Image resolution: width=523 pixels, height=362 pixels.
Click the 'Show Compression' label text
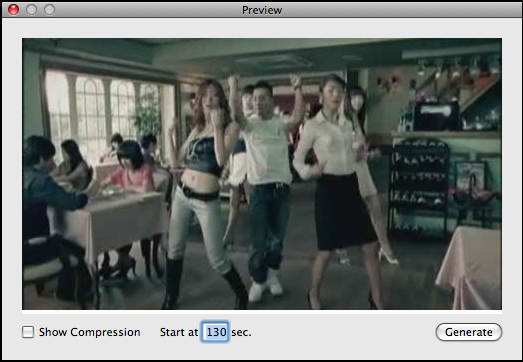click(x=89, y=332)
